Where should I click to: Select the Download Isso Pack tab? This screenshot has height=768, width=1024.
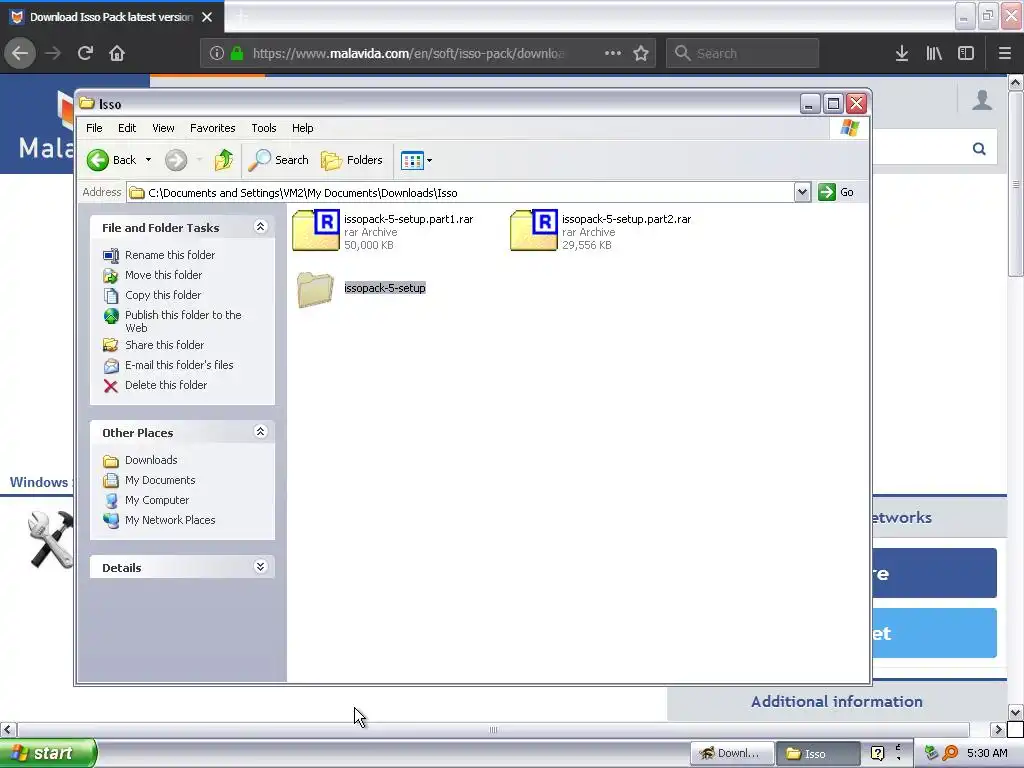112,17
